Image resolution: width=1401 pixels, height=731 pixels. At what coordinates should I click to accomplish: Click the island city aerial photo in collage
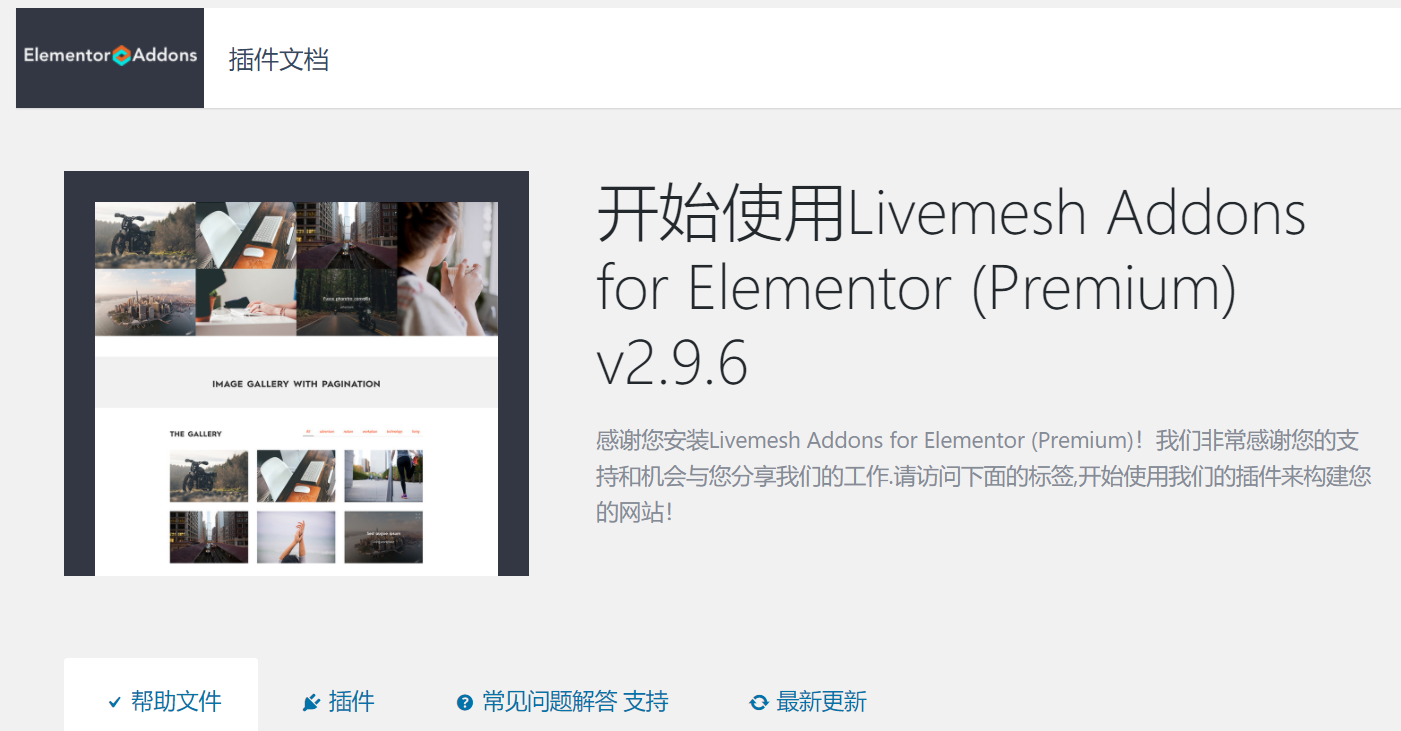145,303
